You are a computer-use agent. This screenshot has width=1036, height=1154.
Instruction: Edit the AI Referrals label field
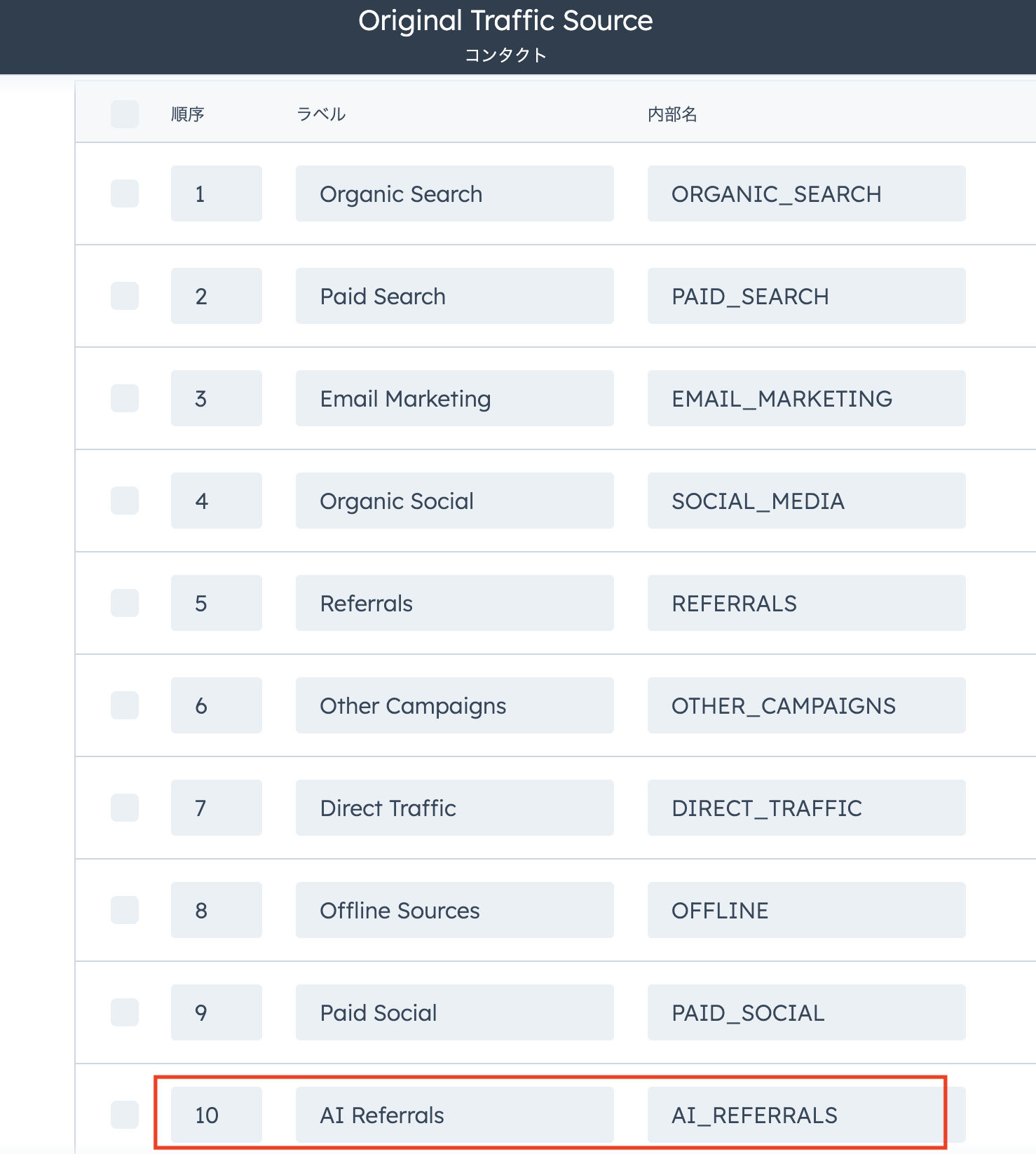tap(455, 1115)
